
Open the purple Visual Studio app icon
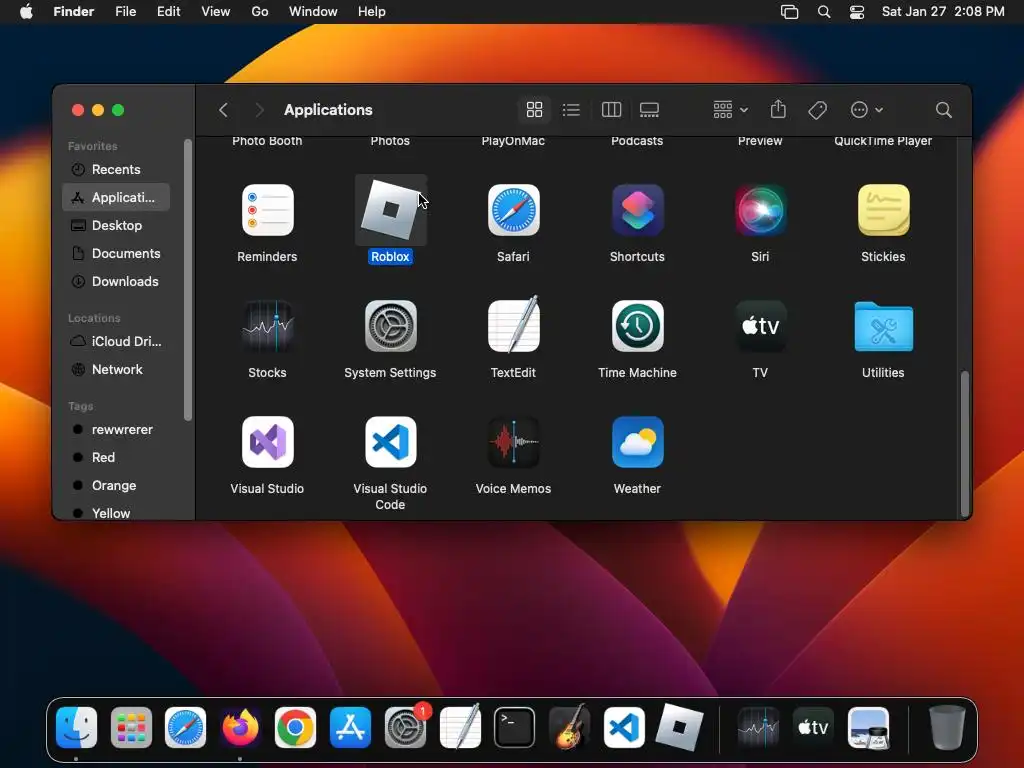(267, 442)
